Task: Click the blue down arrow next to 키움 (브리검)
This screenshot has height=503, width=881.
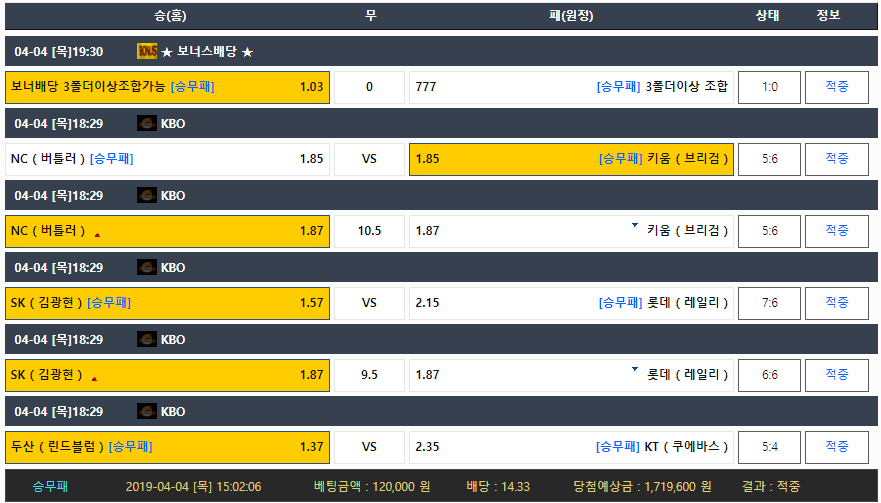Action: (x=634, y=226)
